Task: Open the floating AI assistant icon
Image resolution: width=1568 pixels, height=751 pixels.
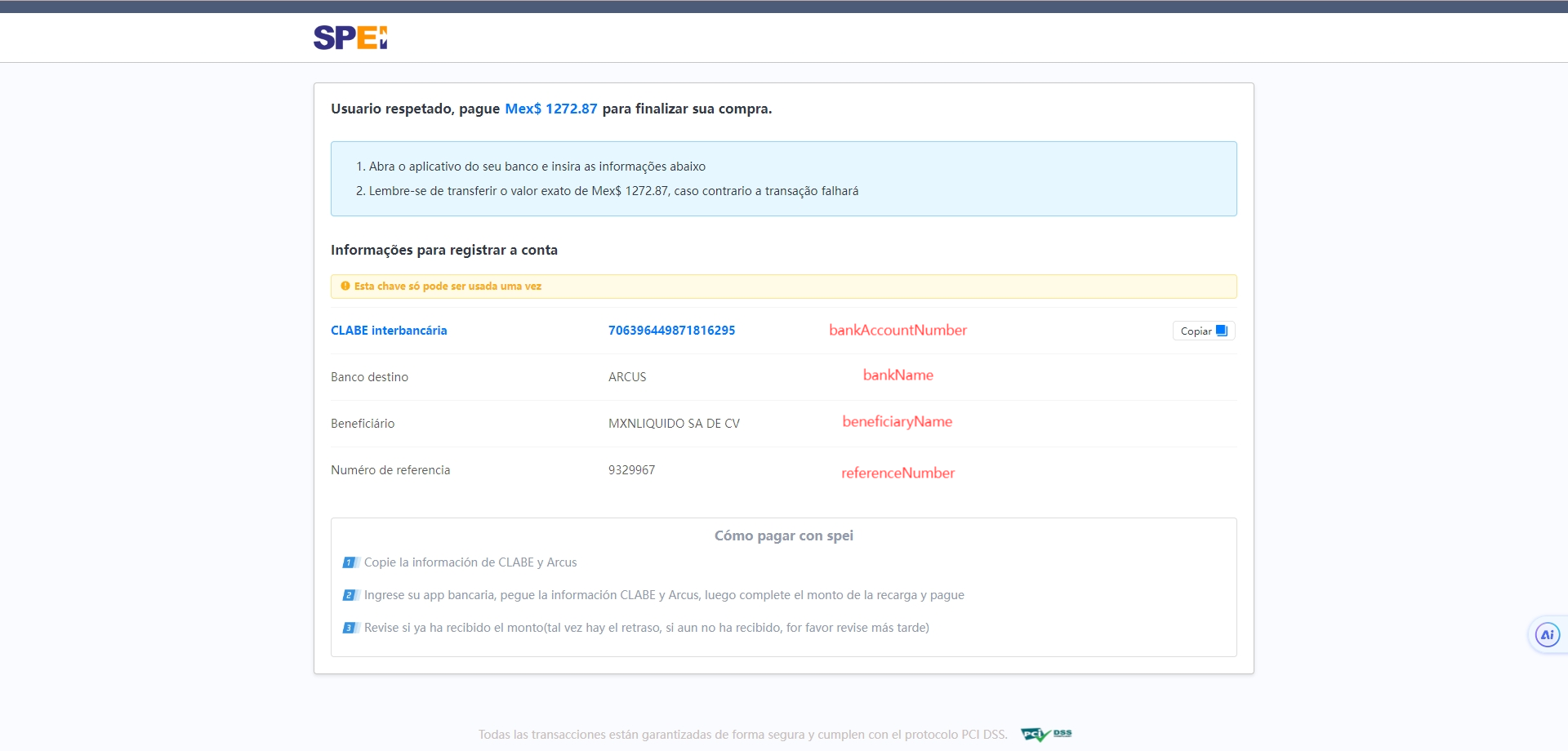Action: [1547, 635]
